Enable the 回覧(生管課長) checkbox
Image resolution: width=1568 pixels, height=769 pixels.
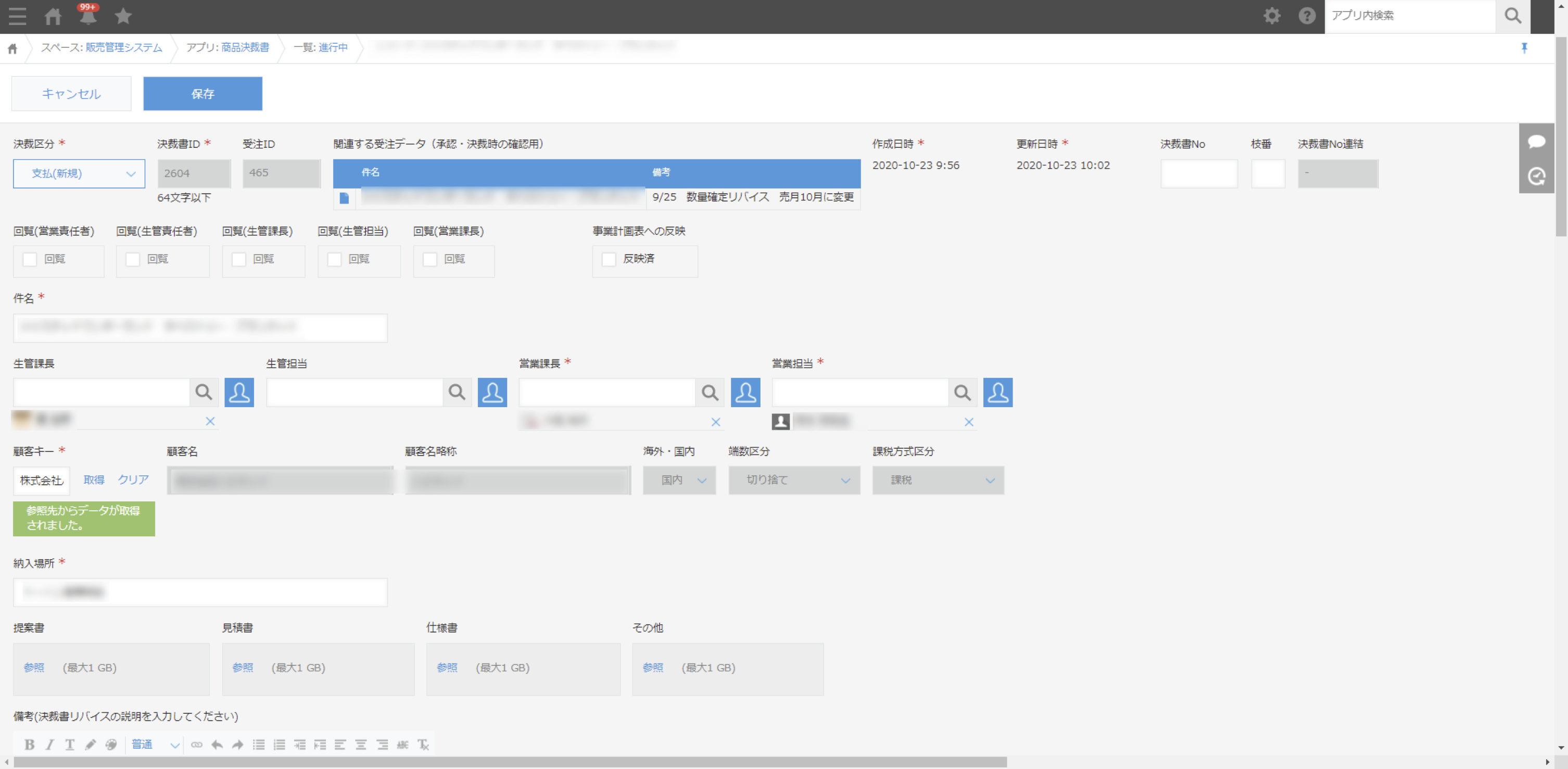click(x=239, y=259)
